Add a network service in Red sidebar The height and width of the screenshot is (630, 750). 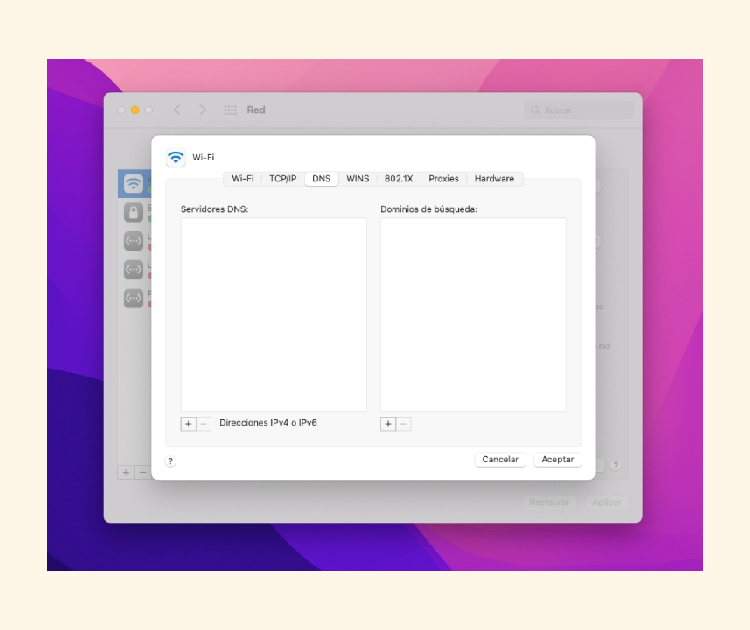pyautogui.click(x=126, y=473)
